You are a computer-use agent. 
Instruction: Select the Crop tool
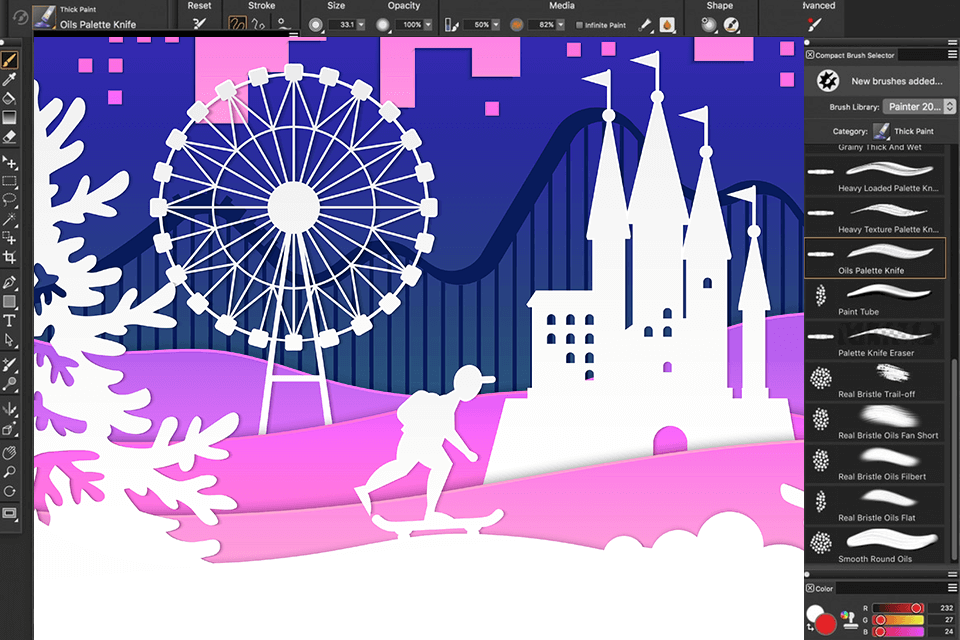(11, 255)
